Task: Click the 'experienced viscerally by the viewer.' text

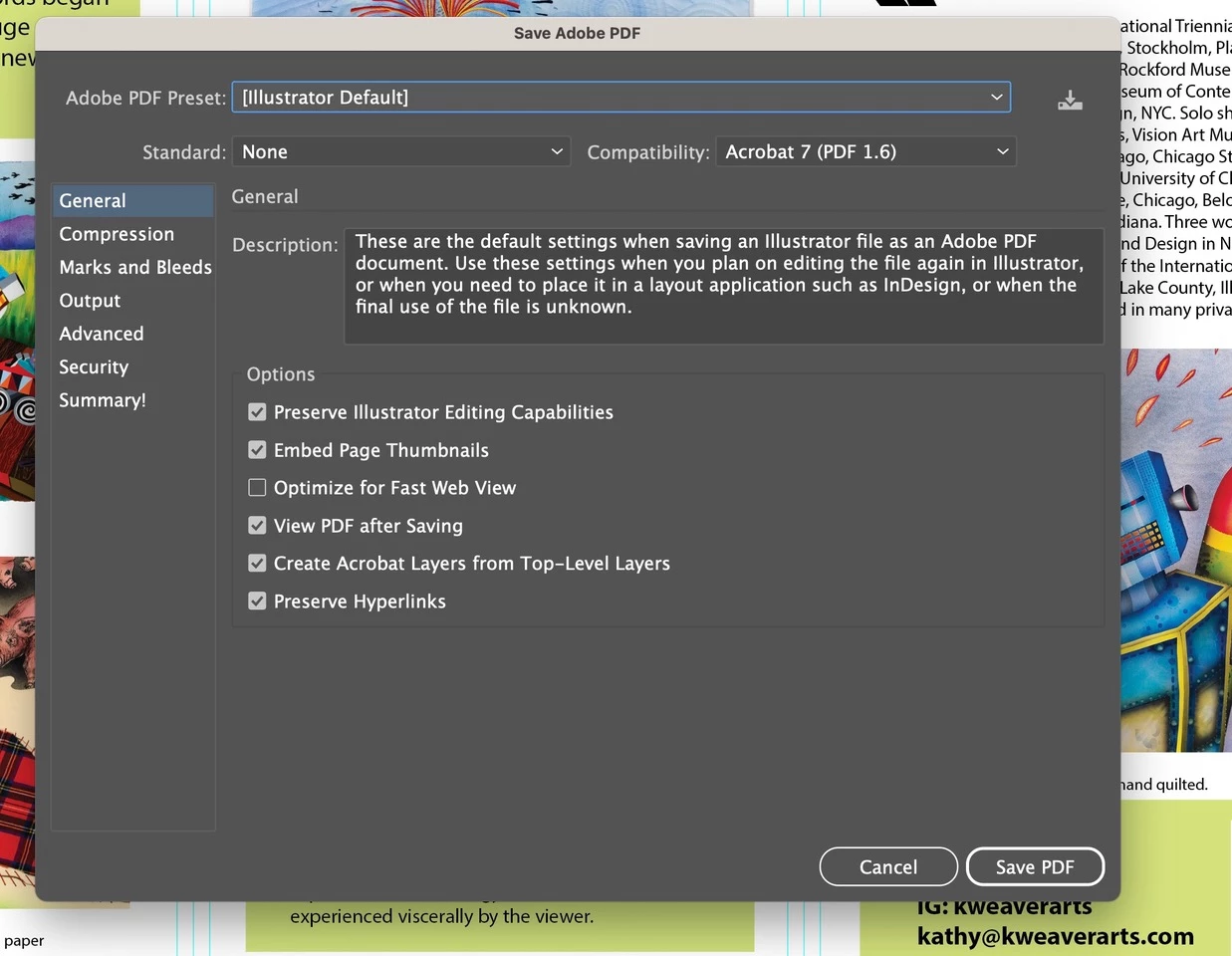Action: pyautogui.click(x=441, y=916)
